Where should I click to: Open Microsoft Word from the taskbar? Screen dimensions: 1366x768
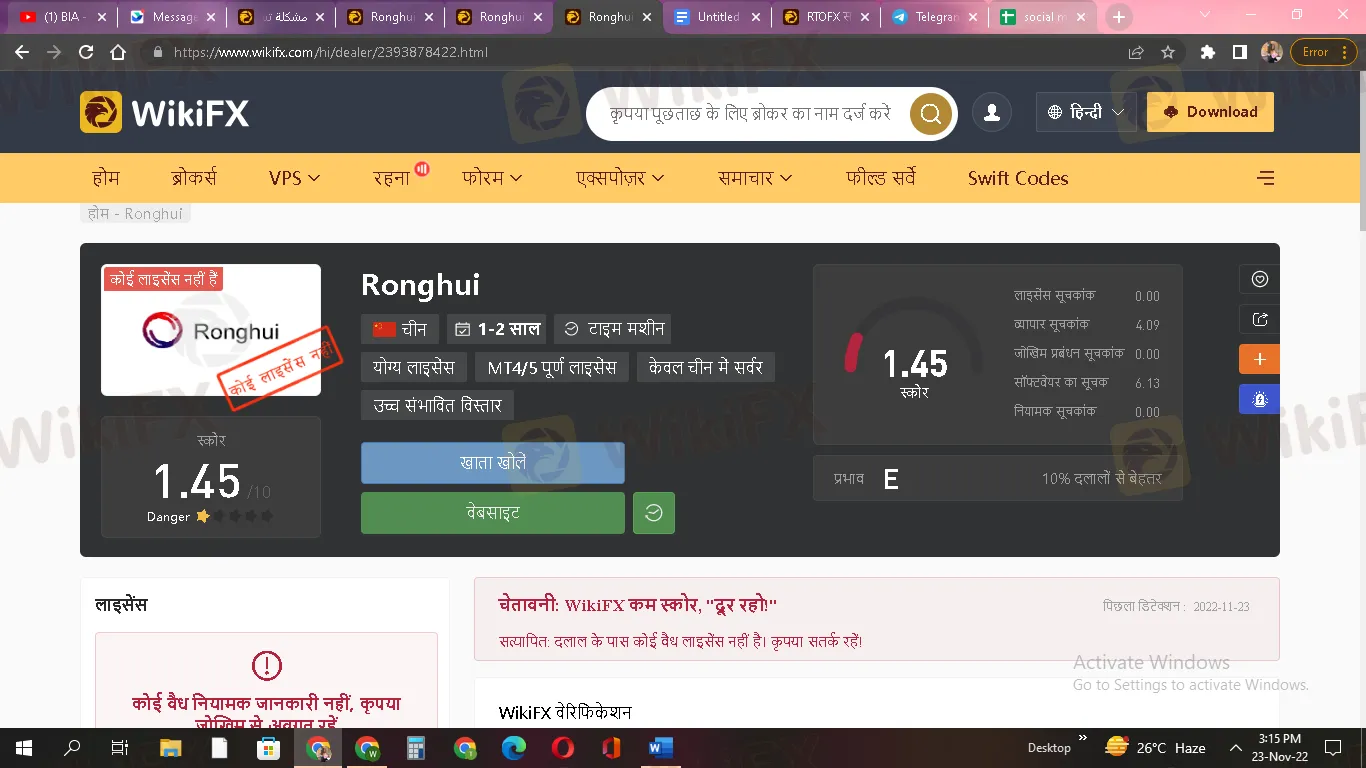(x=661, y=748)
